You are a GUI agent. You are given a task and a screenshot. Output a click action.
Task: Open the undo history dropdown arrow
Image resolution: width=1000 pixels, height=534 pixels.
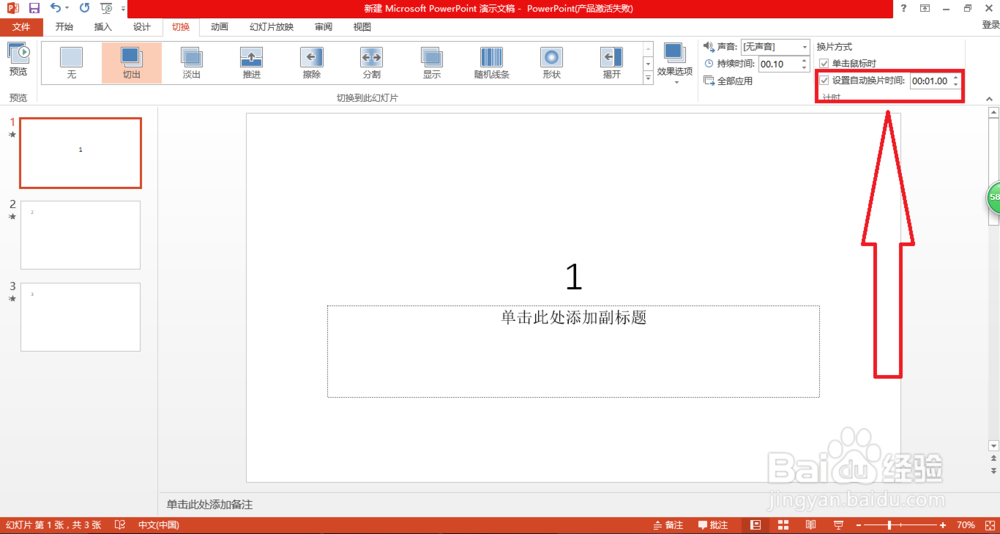[67, 8]
